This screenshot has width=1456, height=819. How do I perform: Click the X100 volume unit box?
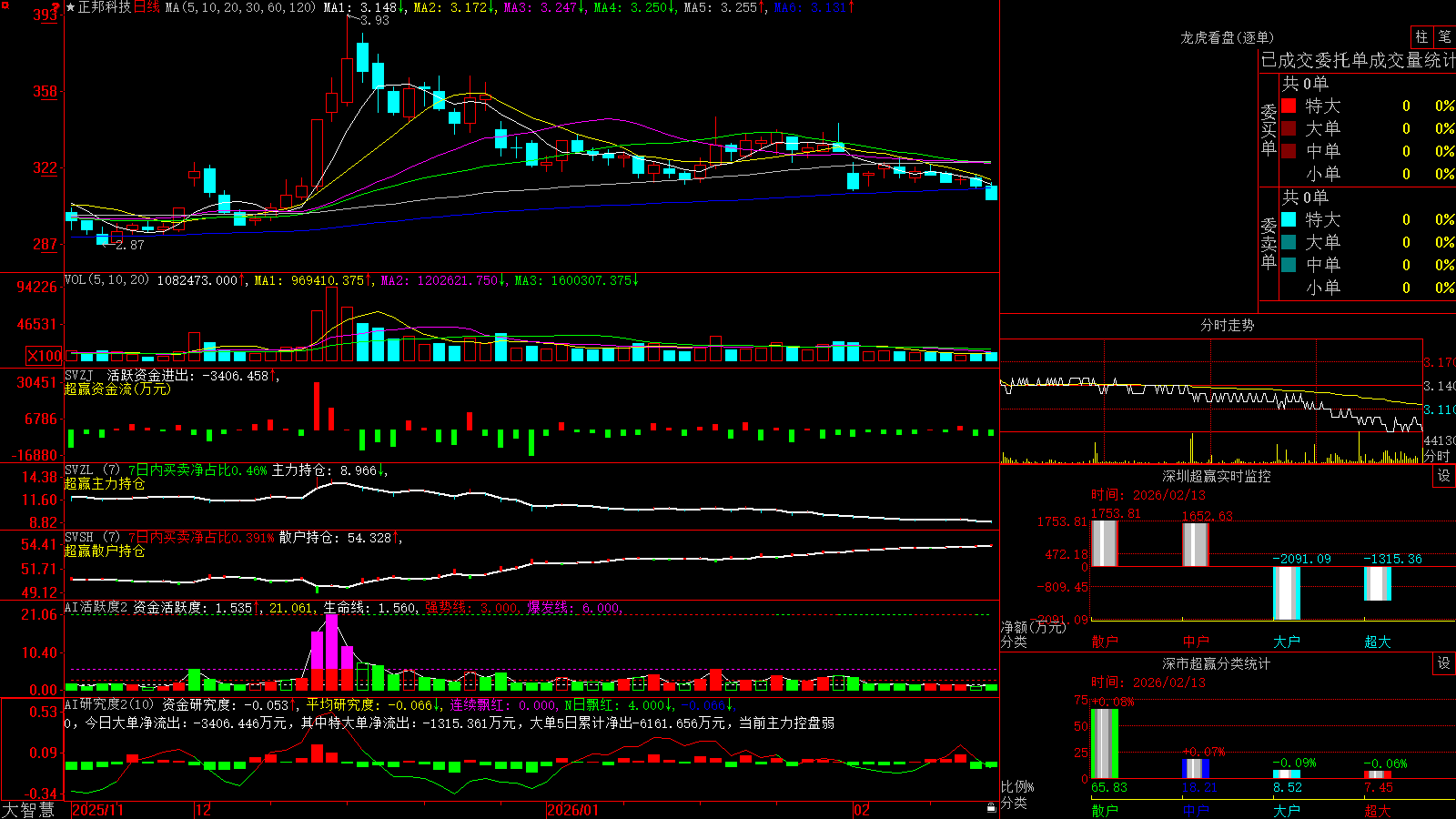click(x=45, y=356)
